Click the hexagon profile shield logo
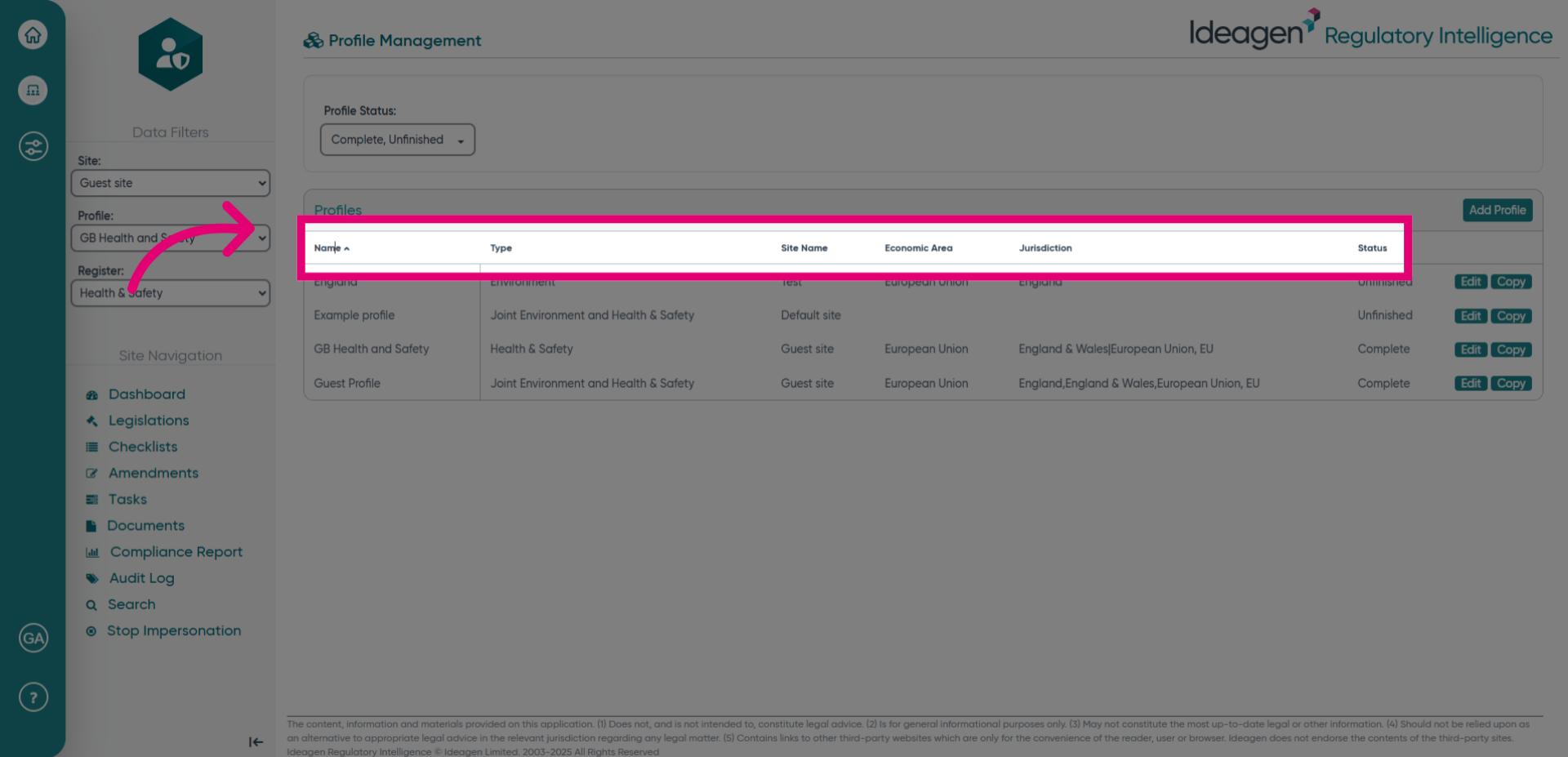This screenshot has width=1568, height=757. (170, 54)
